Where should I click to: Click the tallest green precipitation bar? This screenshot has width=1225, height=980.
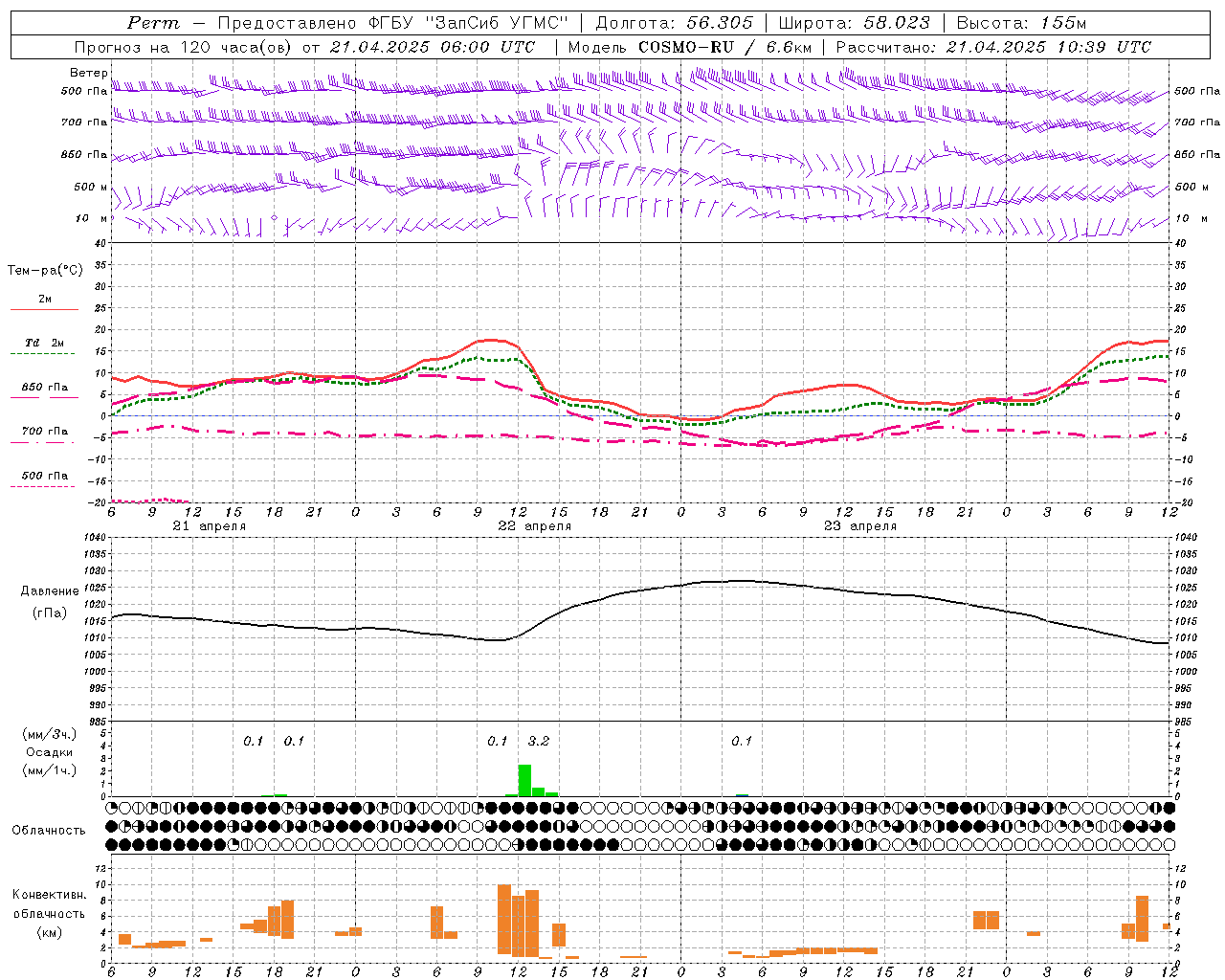pos(524,780)
